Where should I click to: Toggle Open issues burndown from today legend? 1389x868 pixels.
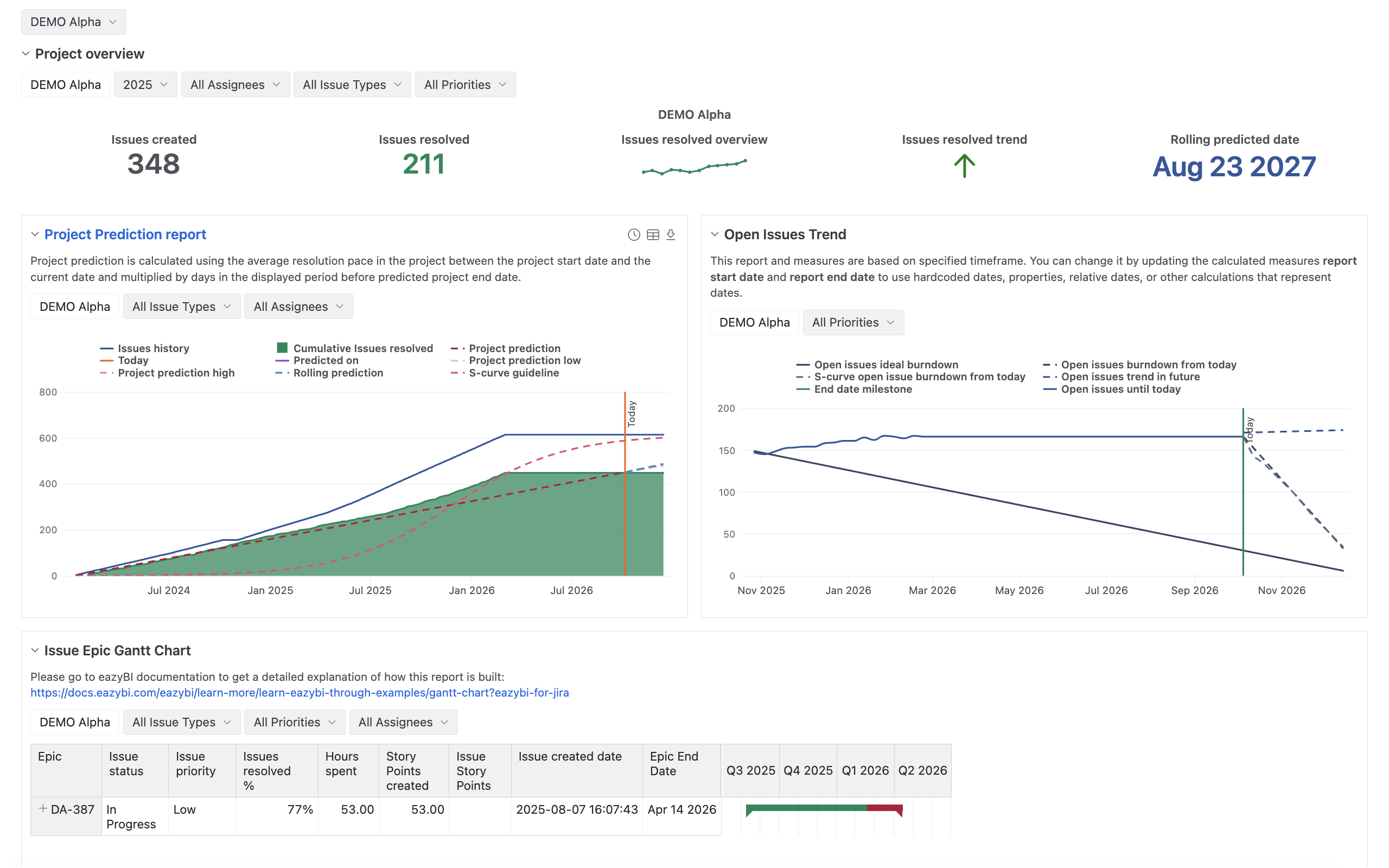pos(1139,365)
